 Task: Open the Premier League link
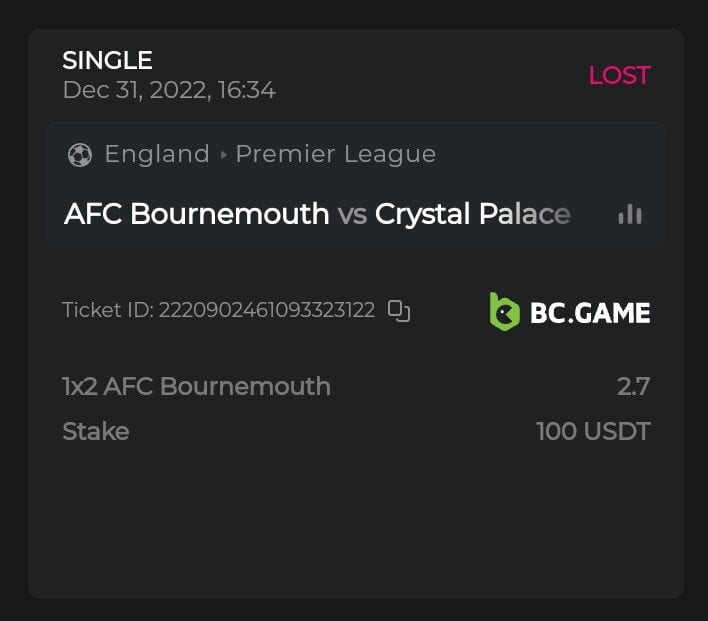click(x=335, y=154)
